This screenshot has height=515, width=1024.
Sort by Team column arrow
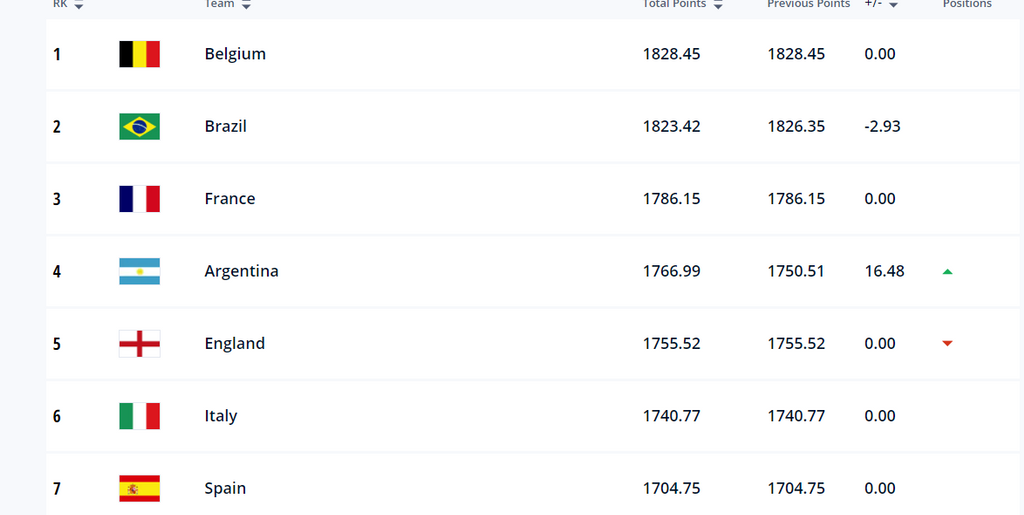(246, 5)
